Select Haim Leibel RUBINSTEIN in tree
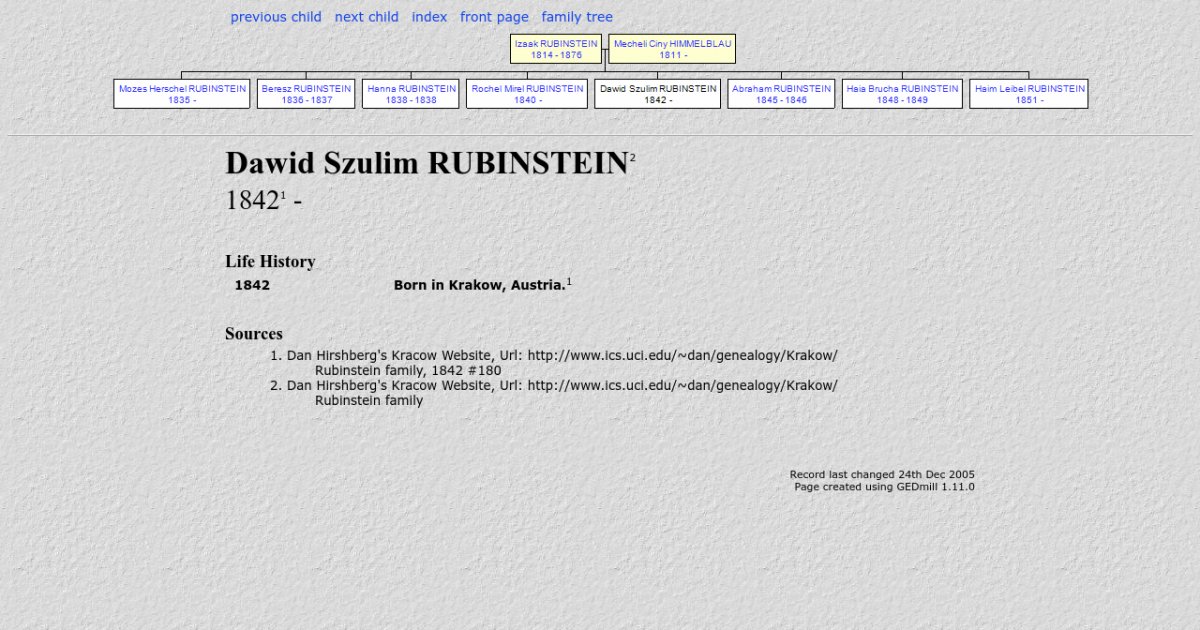The image size is (1200, 630). 1029,94
